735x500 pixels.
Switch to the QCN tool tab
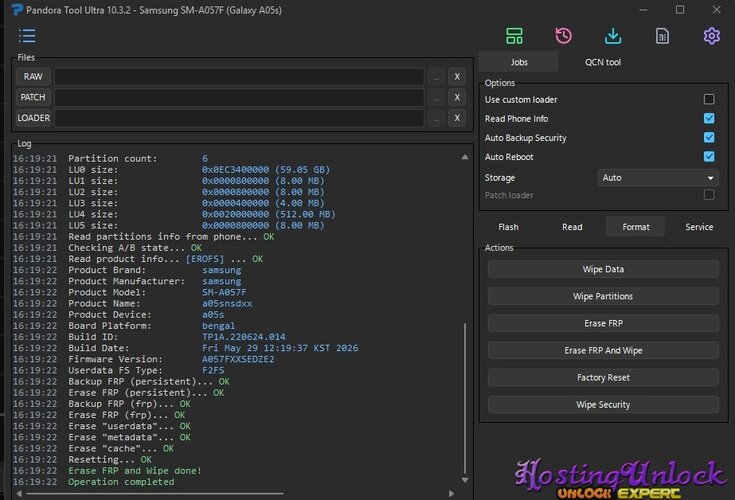click(x=603, y=62)
